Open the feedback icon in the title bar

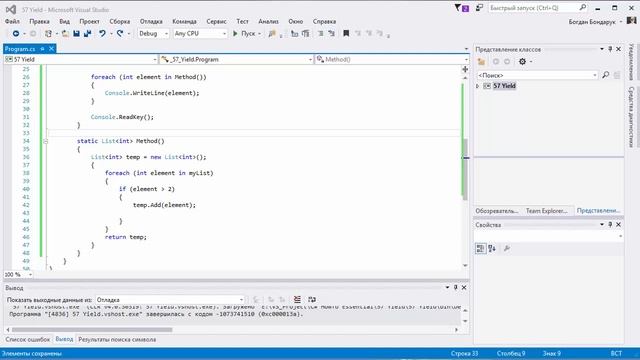(x=479, y=8)
